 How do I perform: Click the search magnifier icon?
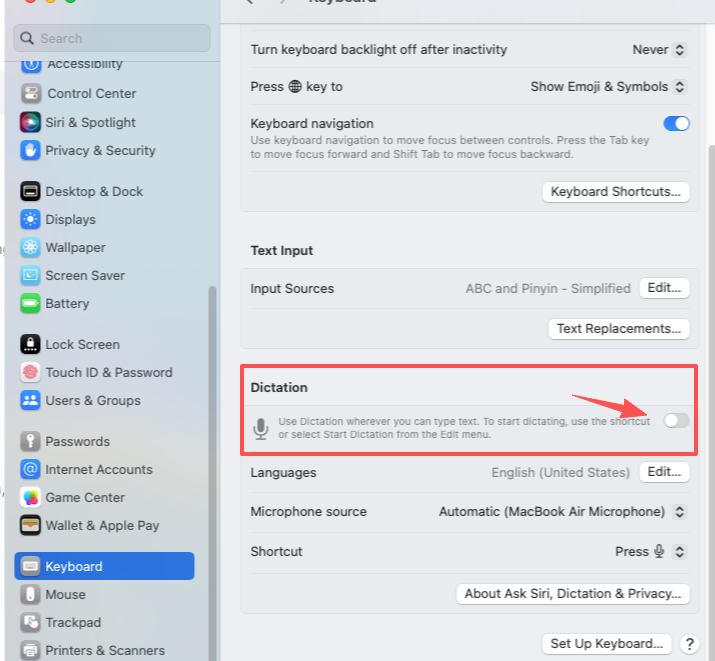tap(27, 38)
